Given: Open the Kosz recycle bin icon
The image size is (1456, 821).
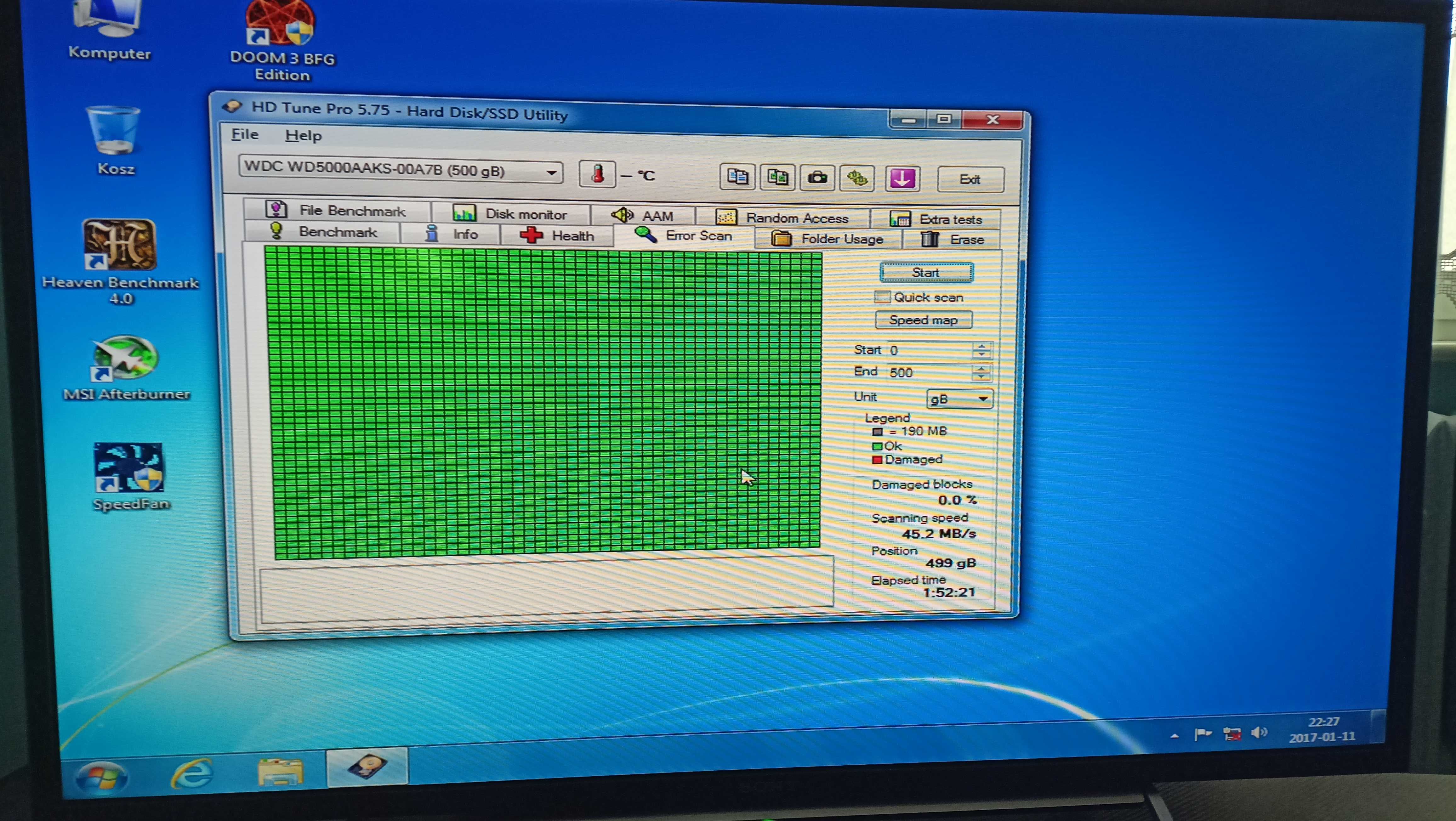Looking at the screenshot, I should tap(115, 140).
